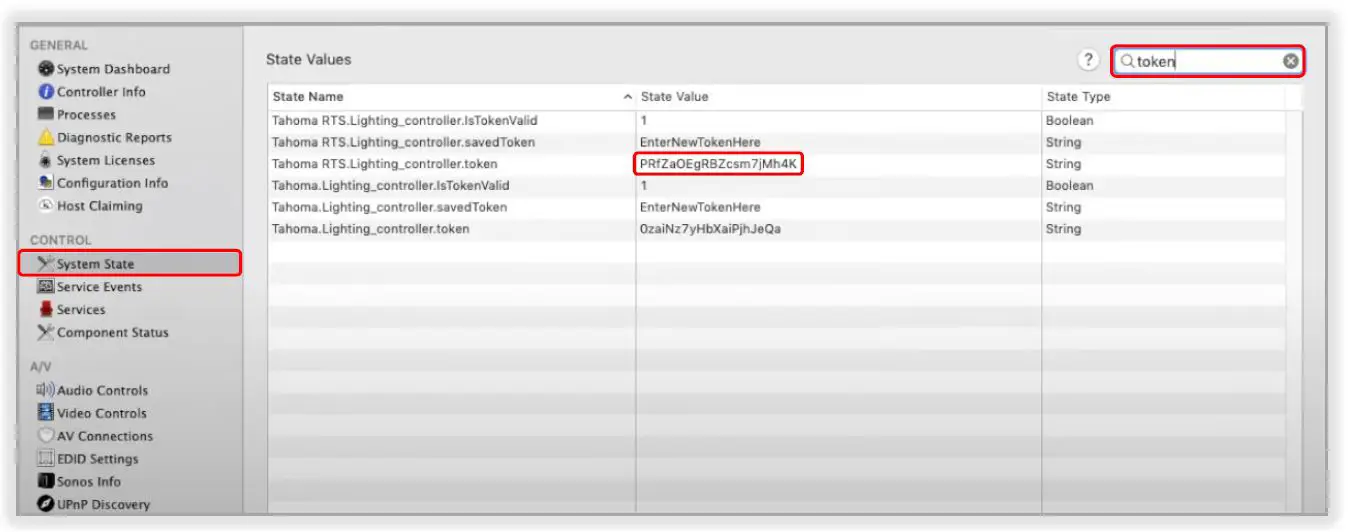The image size is (1354, 532).
Task: Click the Diagnostic Reports warning icon
Action: click(x=46, y=138)
